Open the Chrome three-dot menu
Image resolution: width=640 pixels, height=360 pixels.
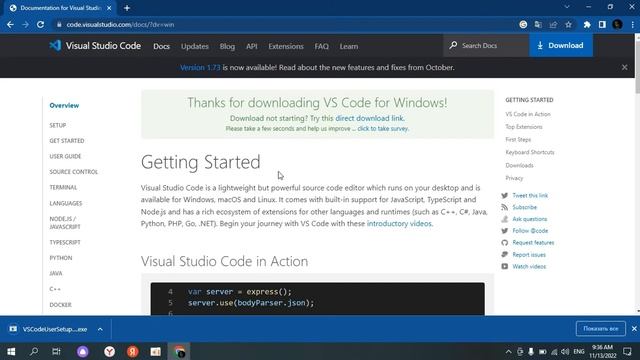632,24
